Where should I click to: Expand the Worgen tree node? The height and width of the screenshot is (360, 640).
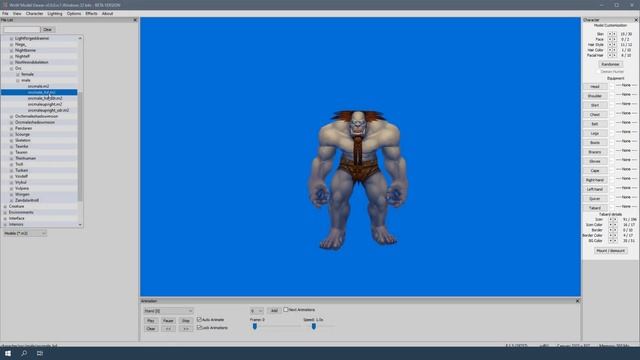coord(11,194)
